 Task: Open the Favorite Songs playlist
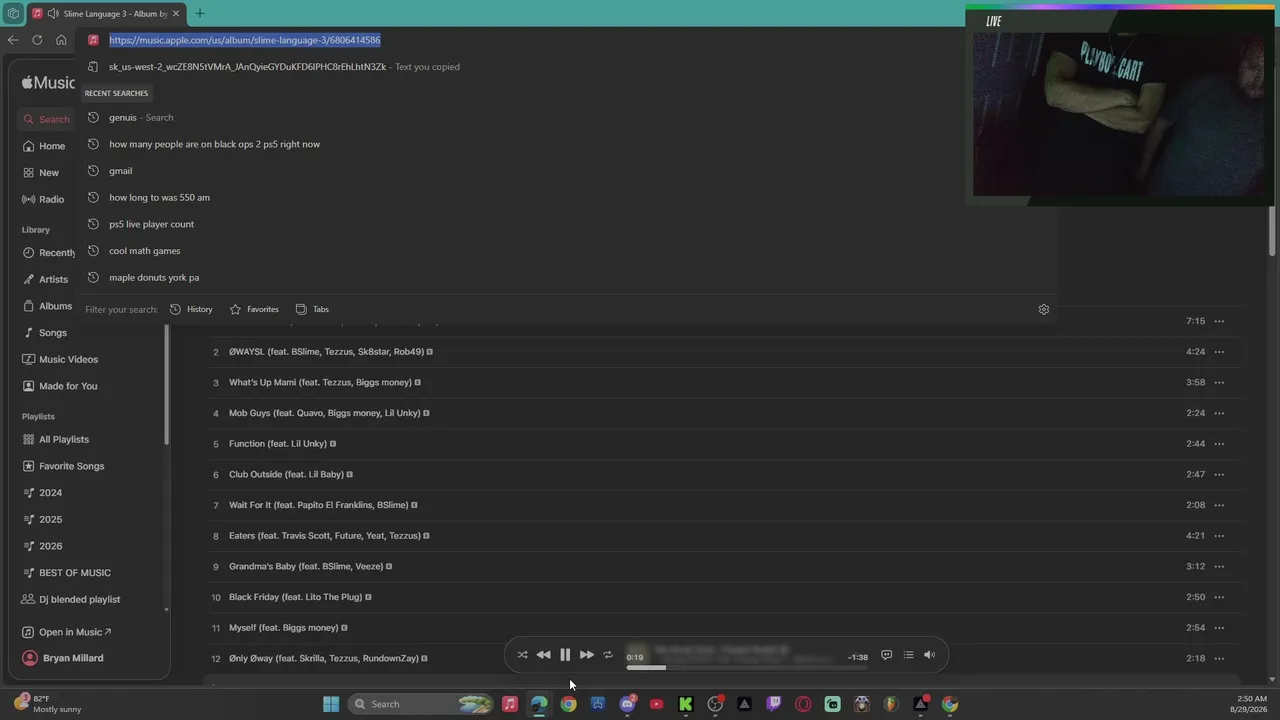pyautogui.click(x=63, y=466)
